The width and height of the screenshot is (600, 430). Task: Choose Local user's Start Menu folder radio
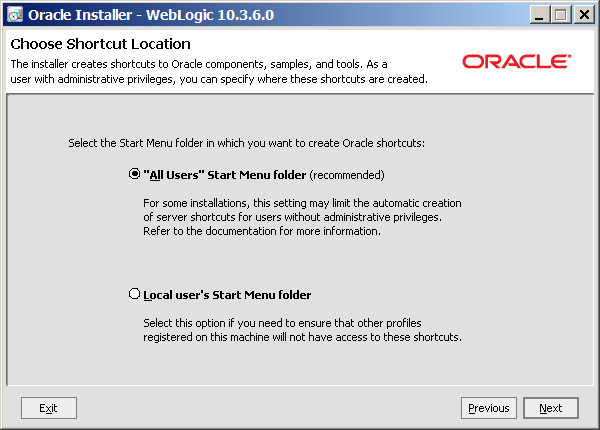pos(134,294)
